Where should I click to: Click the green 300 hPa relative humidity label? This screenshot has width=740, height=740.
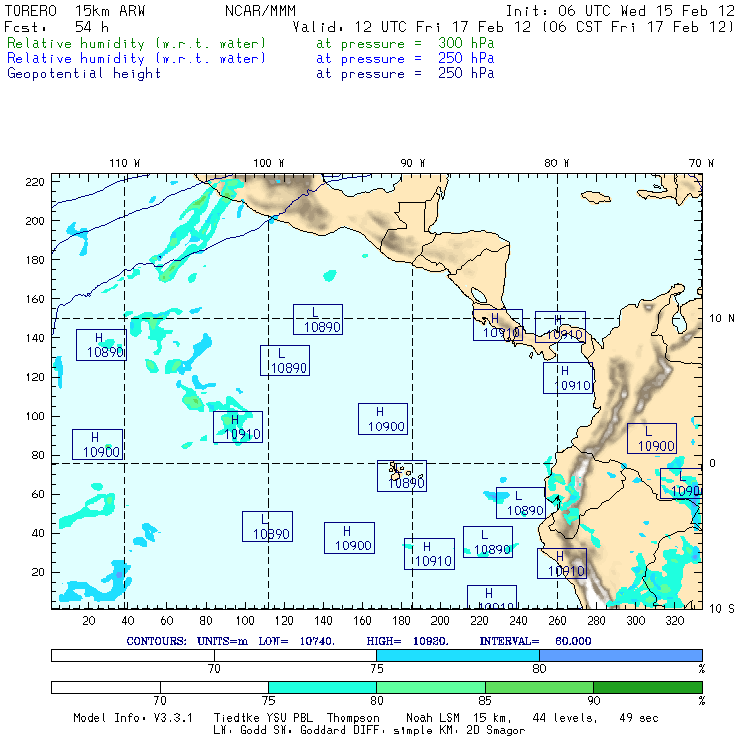point(137,44)
